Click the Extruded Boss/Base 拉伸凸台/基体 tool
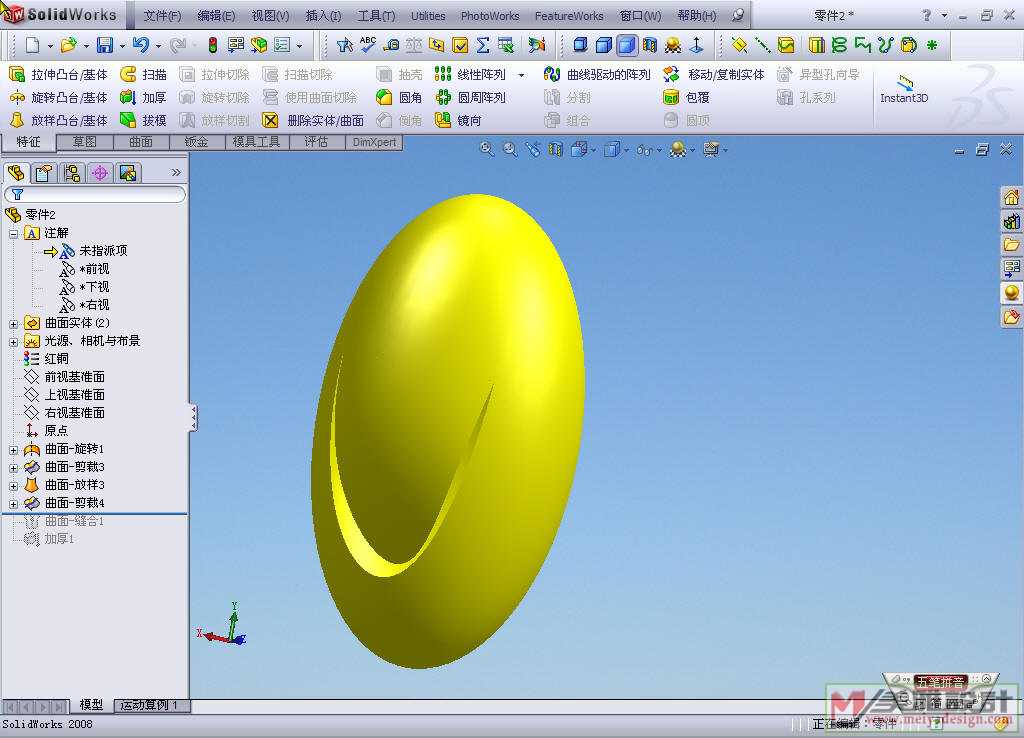The width and height of the screenshot is (1024, 738). 58,74
